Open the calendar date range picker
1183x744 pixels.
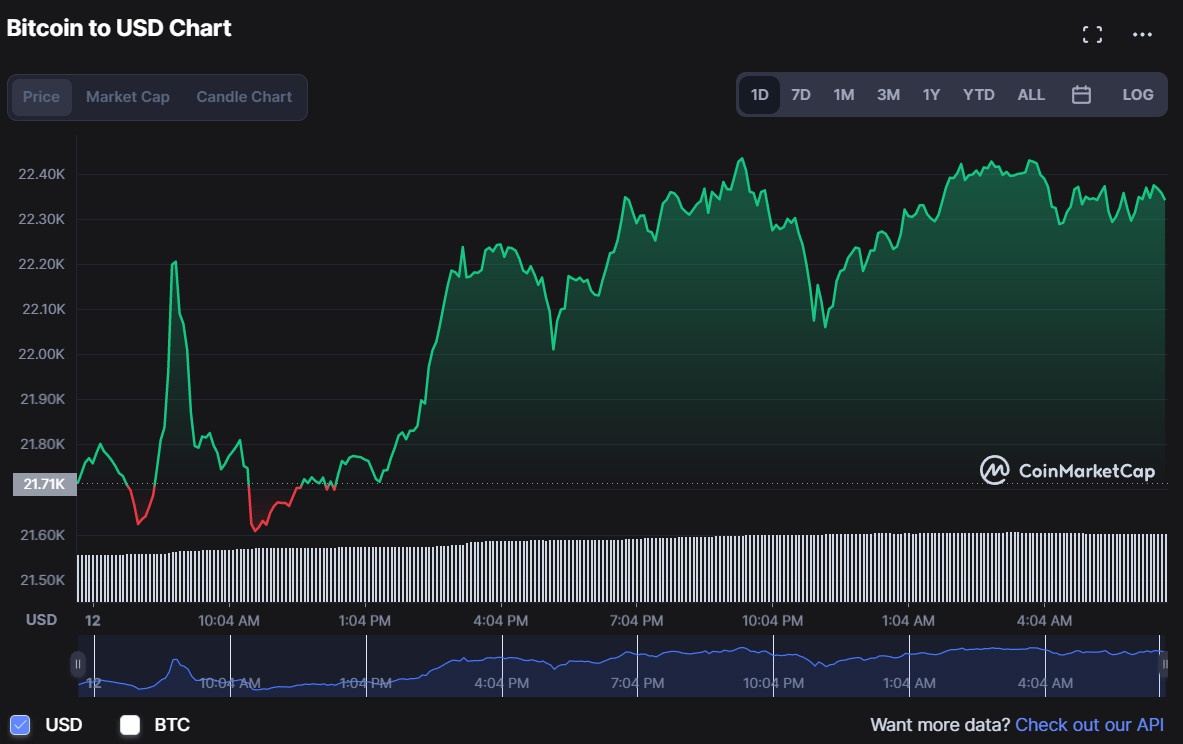[1081, 95]
